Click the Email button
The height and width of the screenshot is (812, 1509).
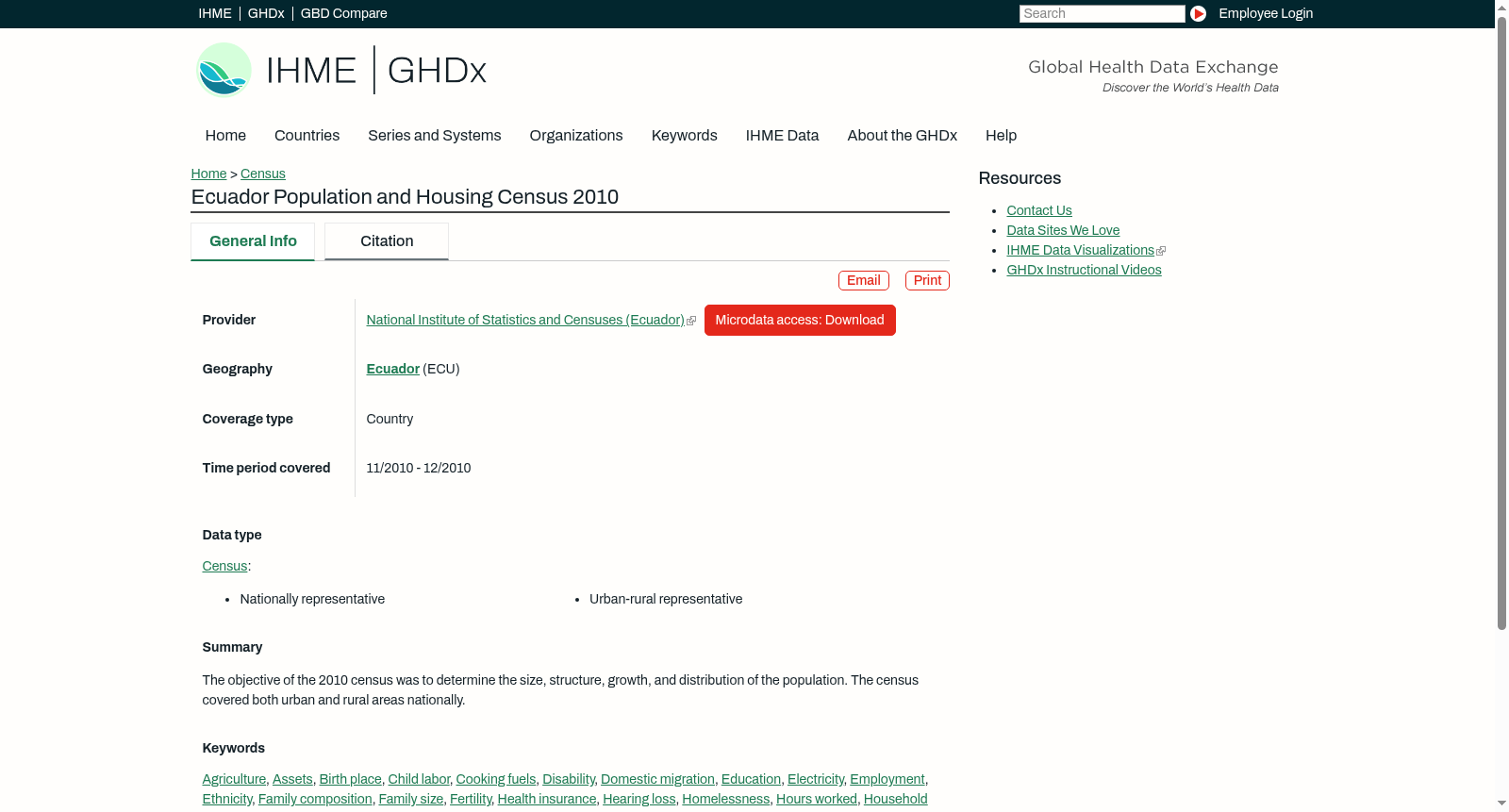point(864,280)
